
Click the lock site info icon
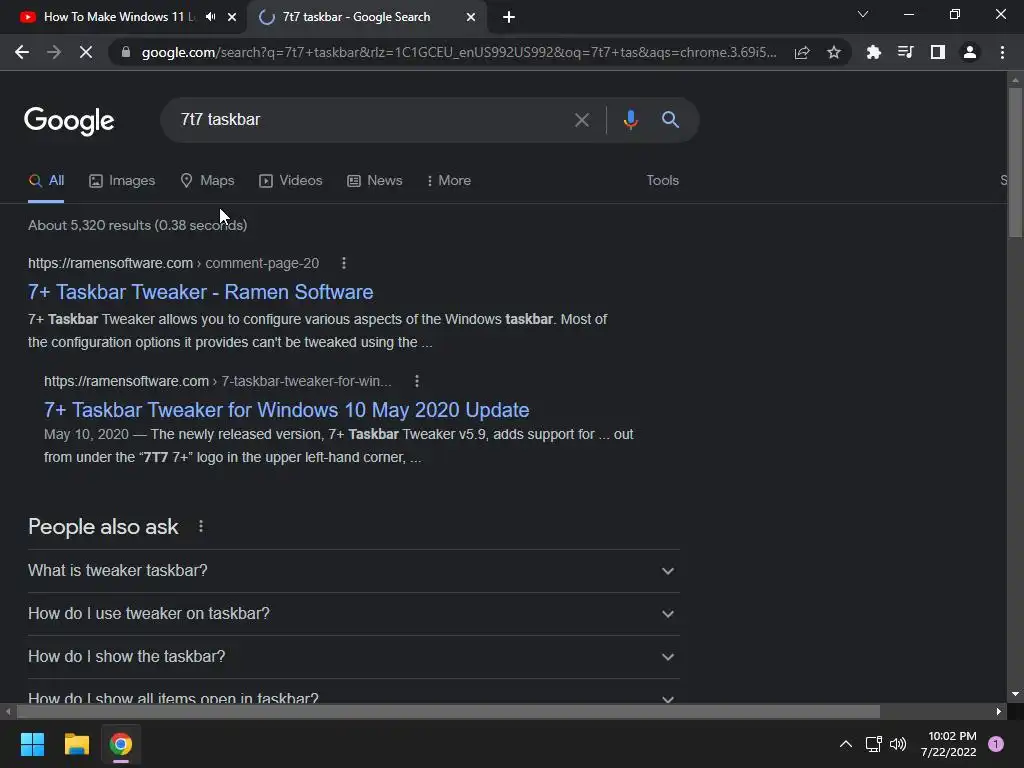click(126, 52)
